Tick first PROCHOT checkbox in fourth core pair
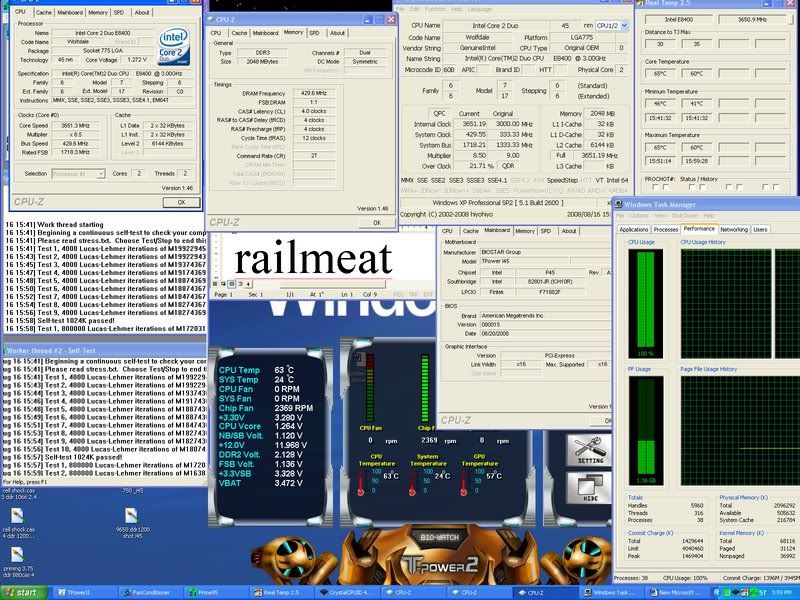 765,187
